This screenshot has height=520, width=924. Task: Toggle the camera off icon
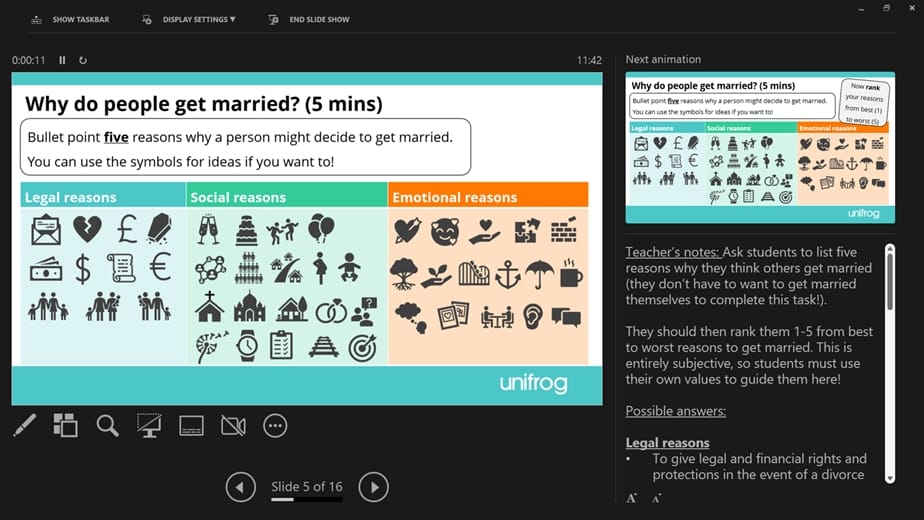click(x=233, y=426)
